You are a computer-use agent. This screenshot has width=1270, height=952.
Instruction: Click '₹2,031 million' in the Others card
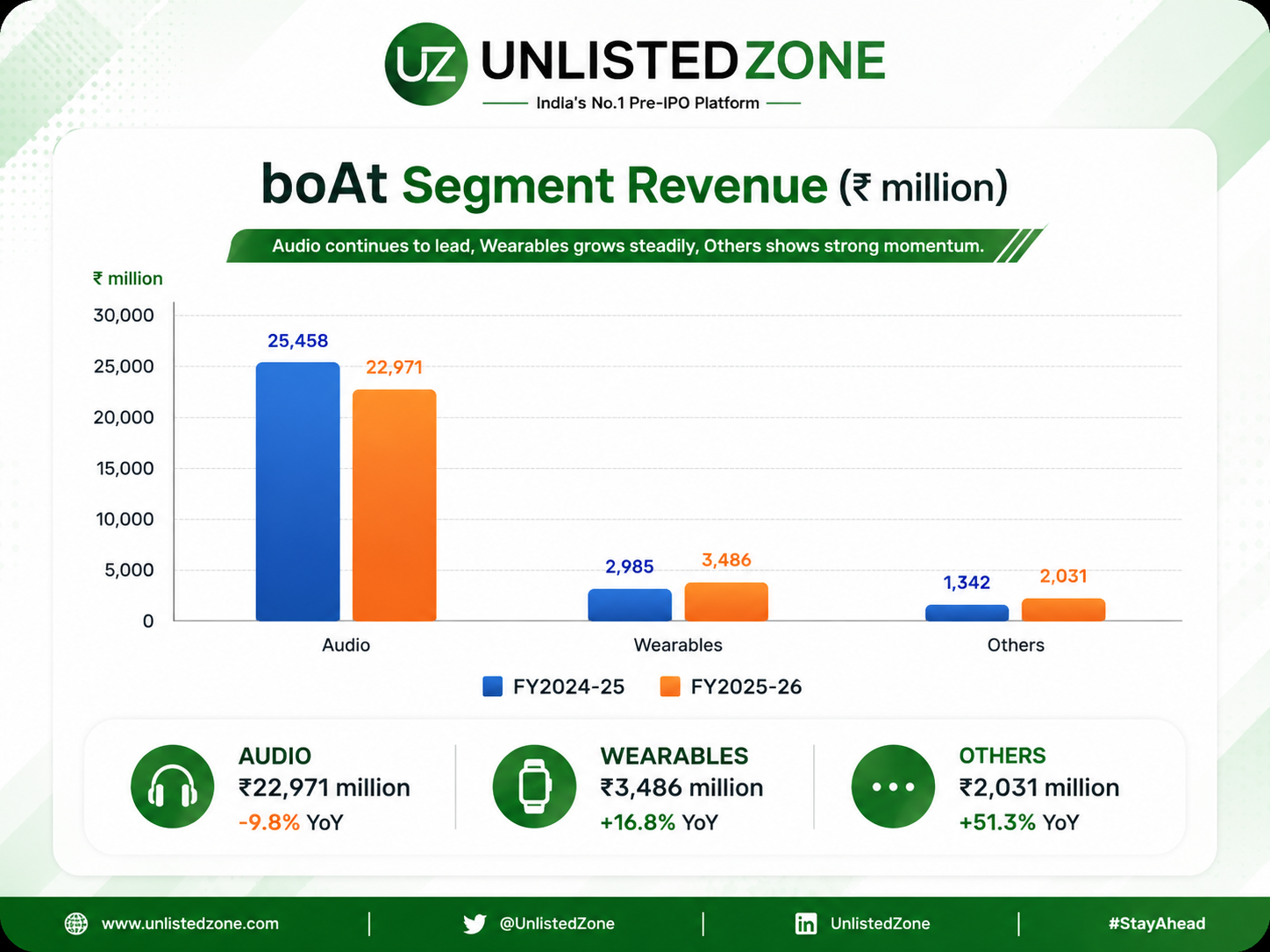1039,788
